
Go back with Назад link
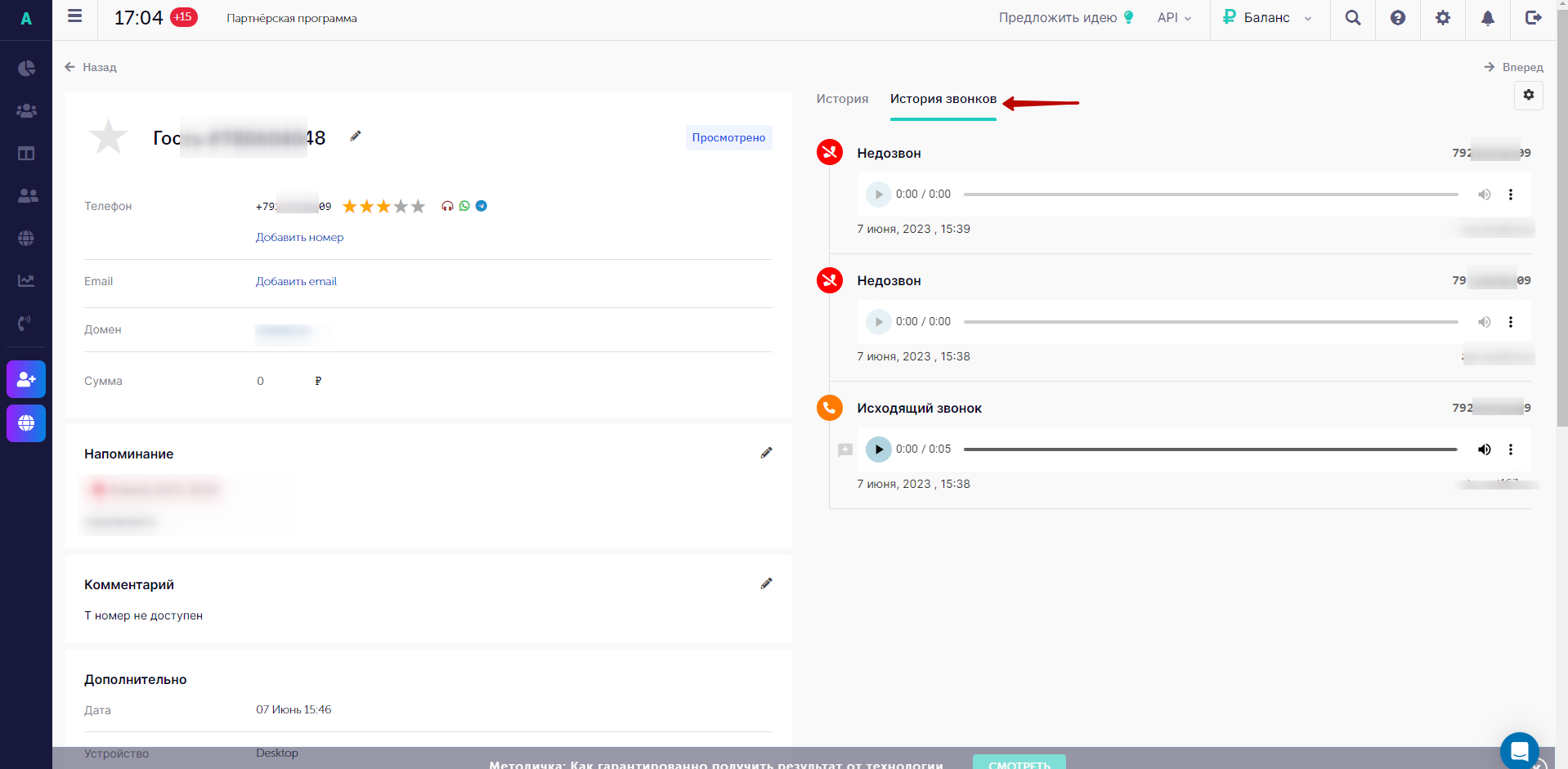pos(91,67)
